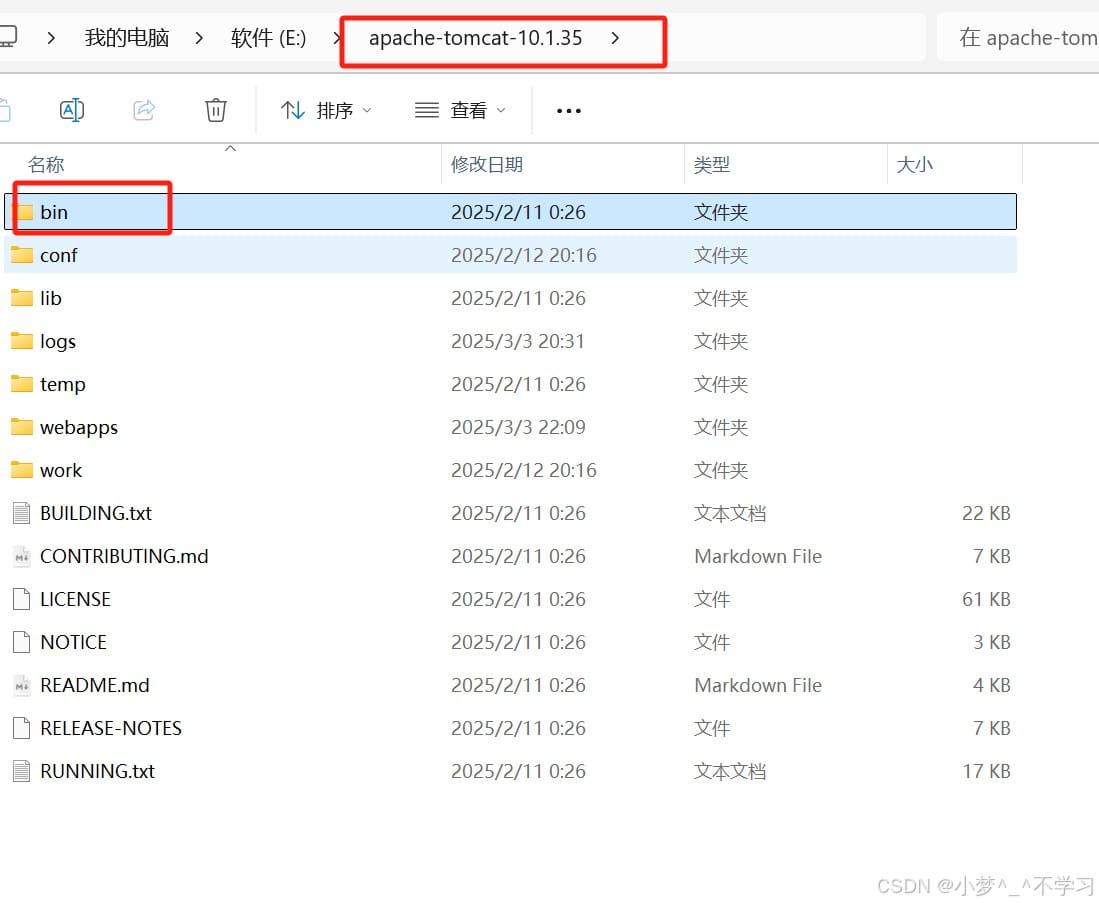Open the 查看 view dropdown

coord(460,111)
